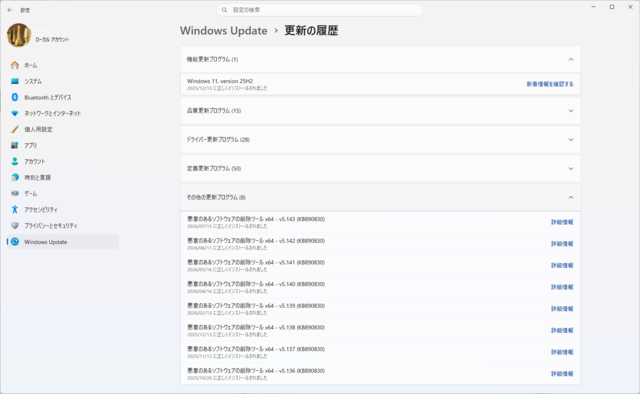Click the privacy shield icon

click(x=15, y=225)
